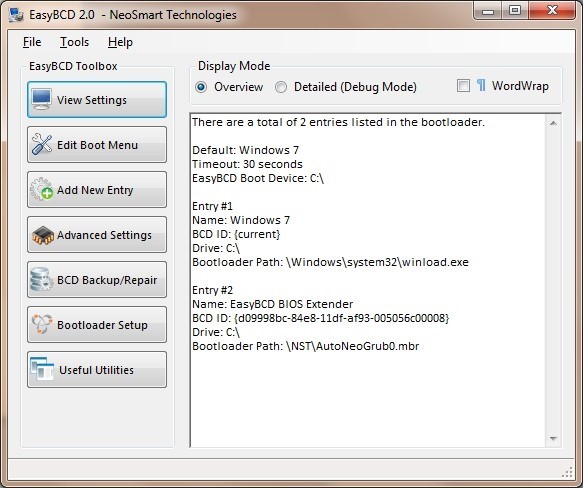
Task: Open Edit Boot Menu by its label
Action: 97,145
